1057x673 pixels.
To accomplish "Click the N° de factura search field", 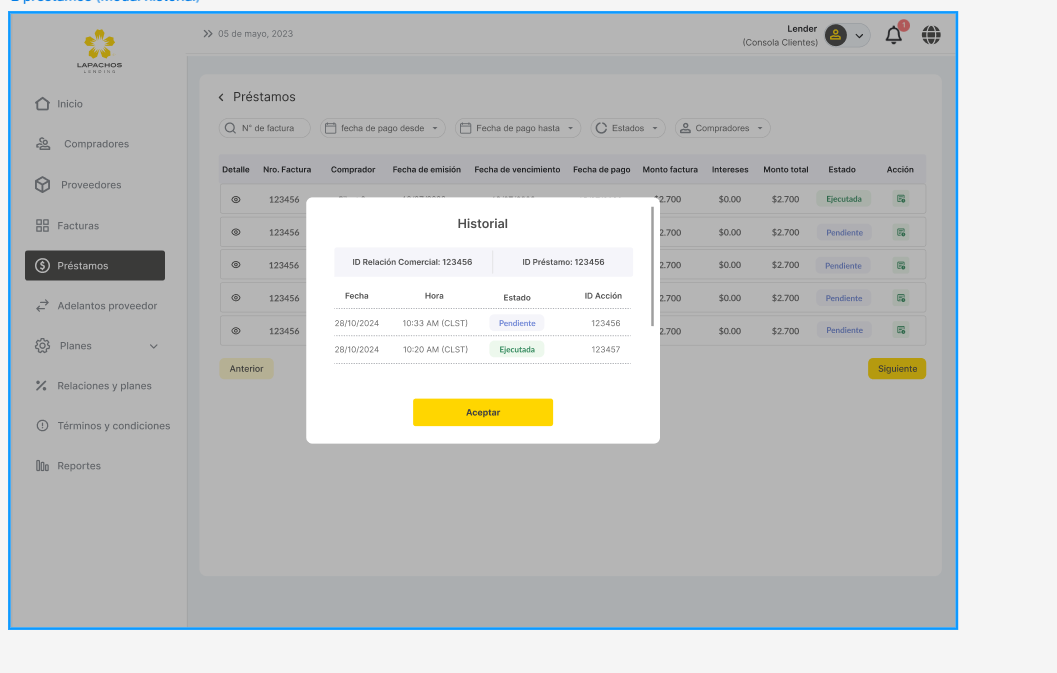I will point(265,128).
